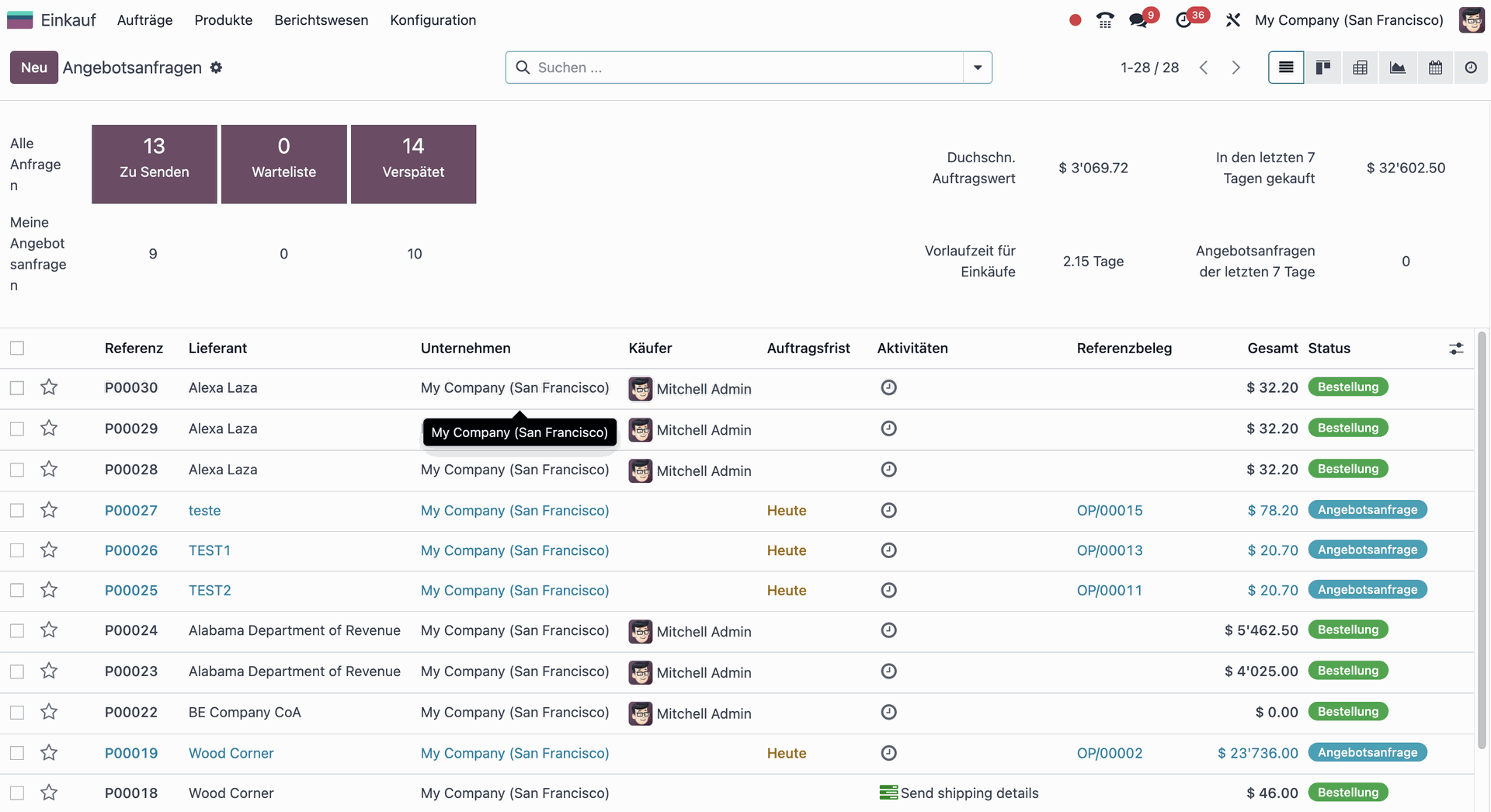Open the Calendar view
The image size is (1491, 812).
point(1435,68)
